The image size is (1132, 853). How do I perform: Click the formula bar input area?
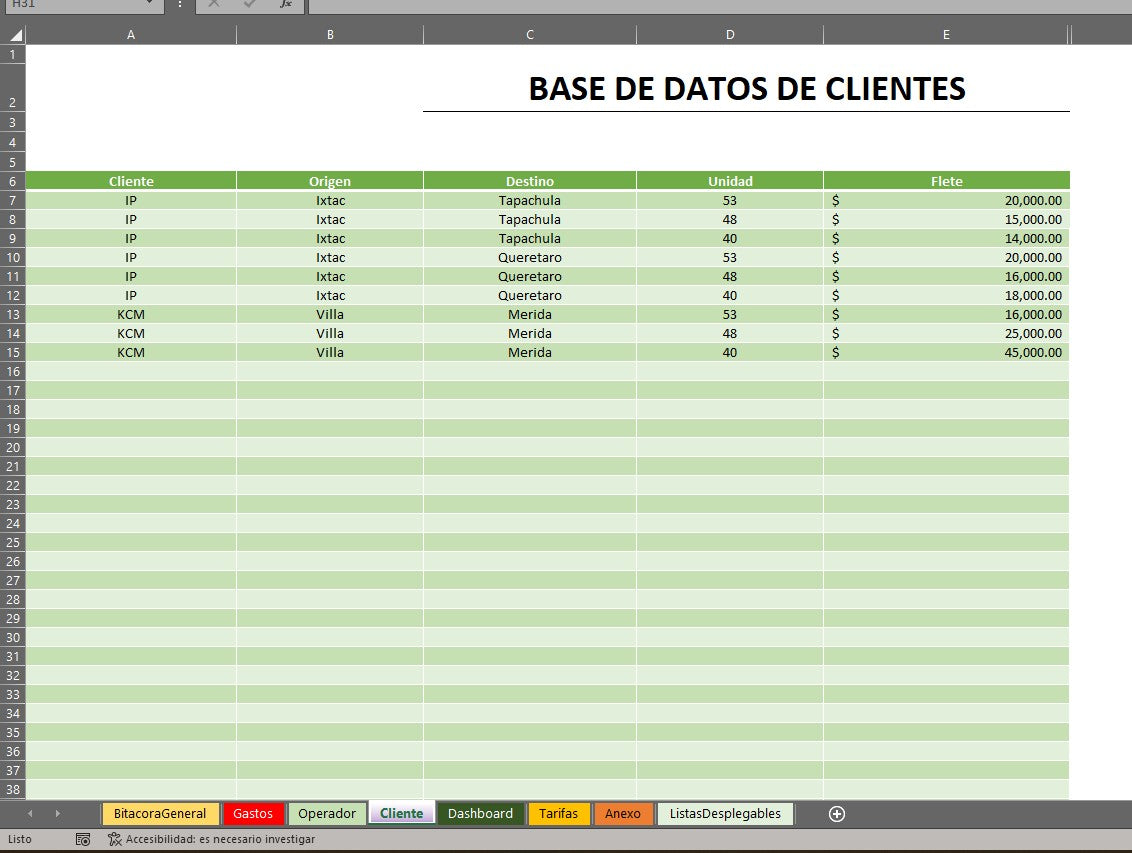coord(720,4)
